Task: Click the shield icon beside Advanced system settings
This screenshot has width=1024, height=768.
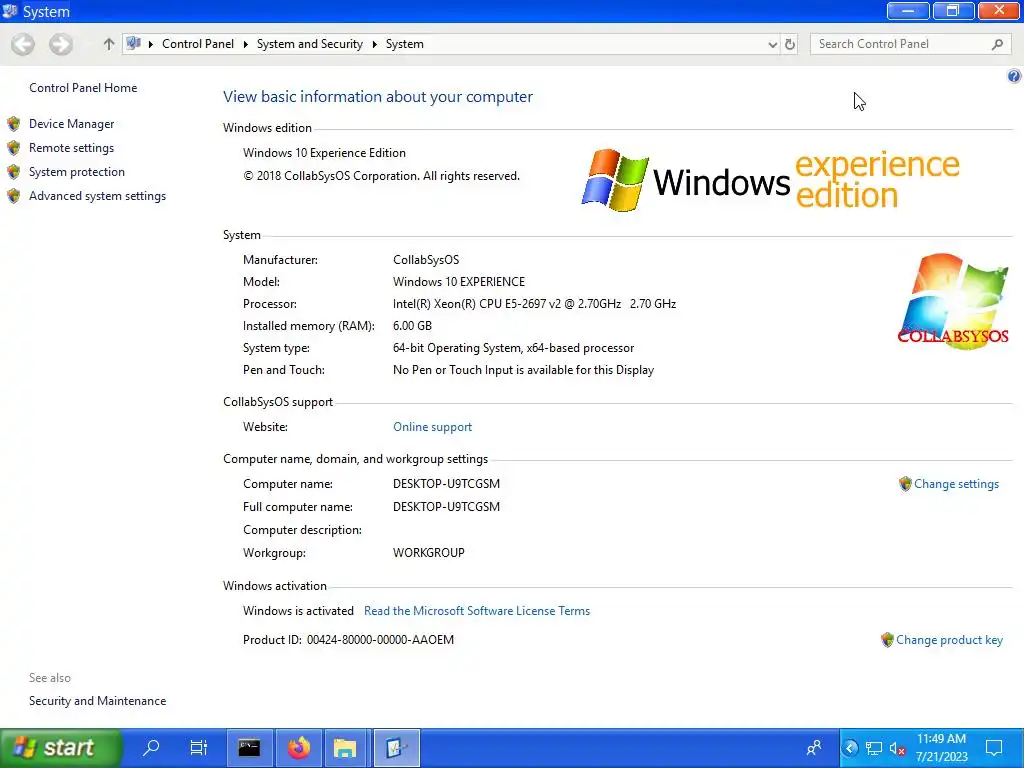Action: pos(14,196)
